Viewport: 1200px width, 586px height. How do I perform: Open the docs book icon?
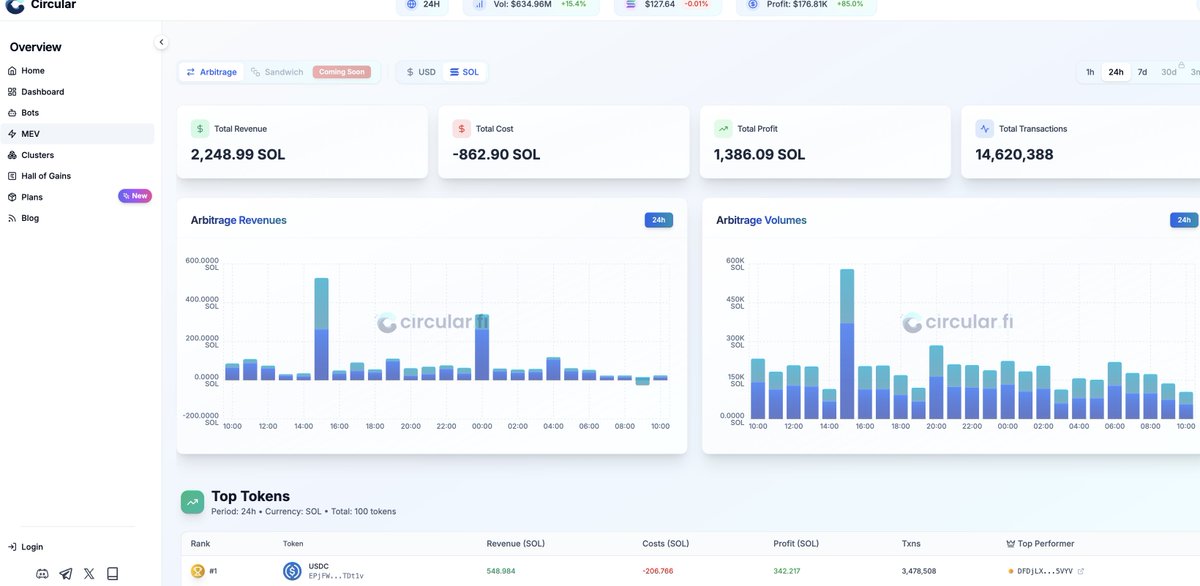[x=112, y=574]
